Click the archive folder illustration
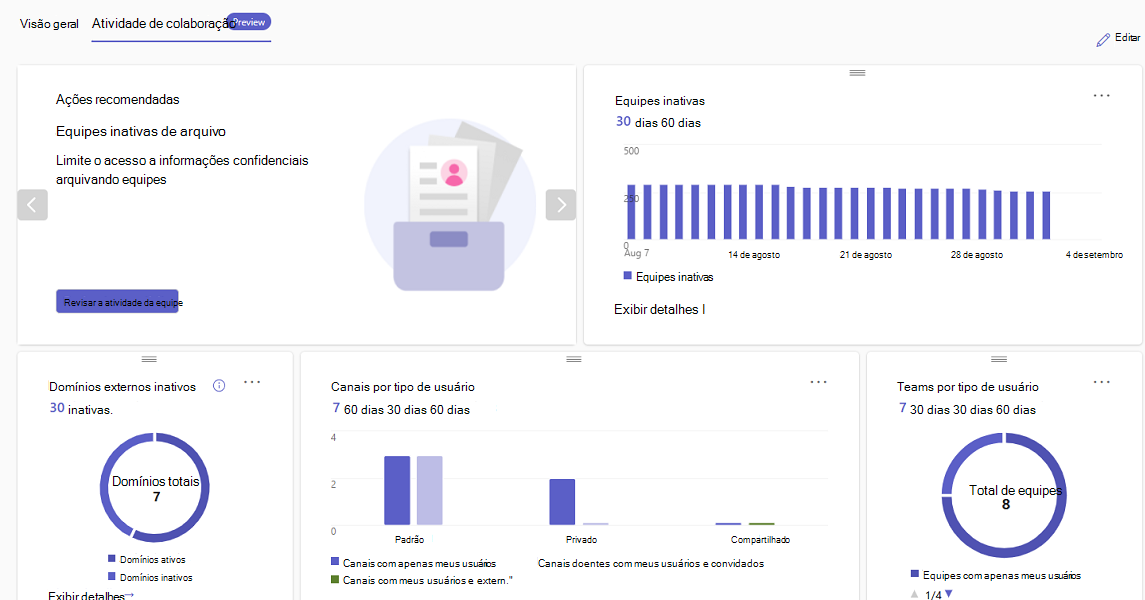1145x600 pixels. pos(450,205)
